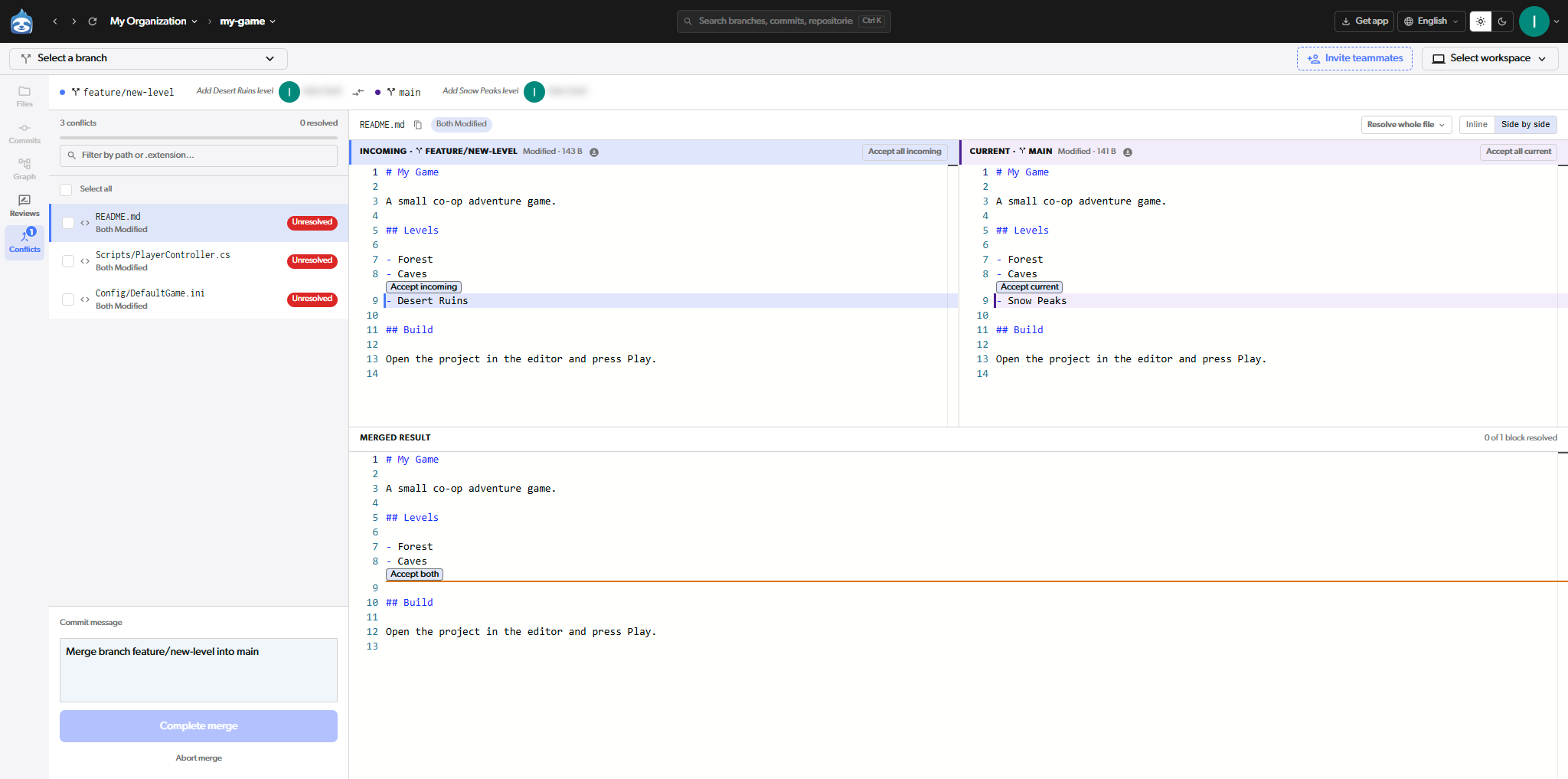Screen dimensions: 1568x779
Task: Click Accept all current button
Action: tap(1518, 152)
